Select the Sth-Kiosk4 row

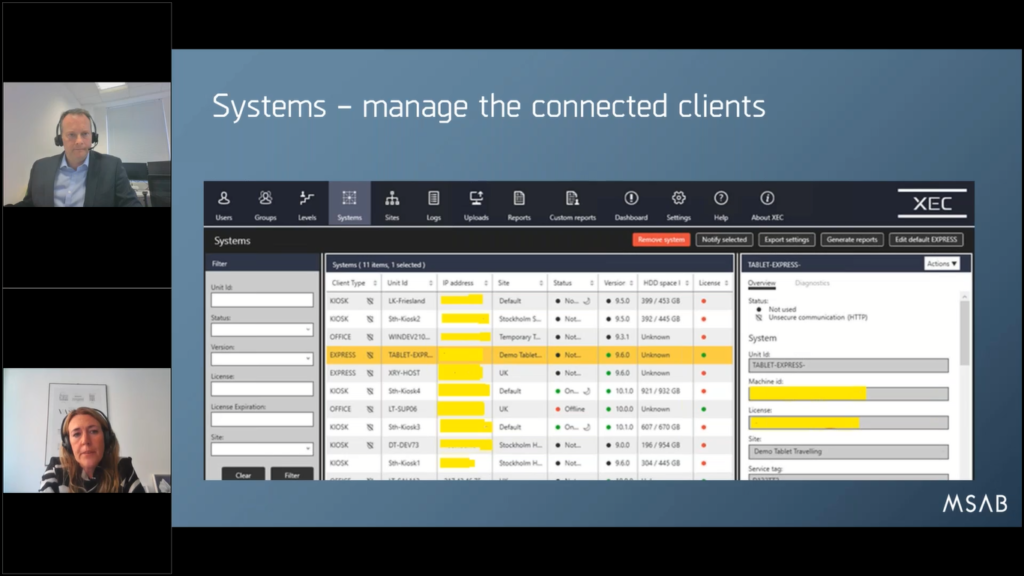tap(530, 391)
